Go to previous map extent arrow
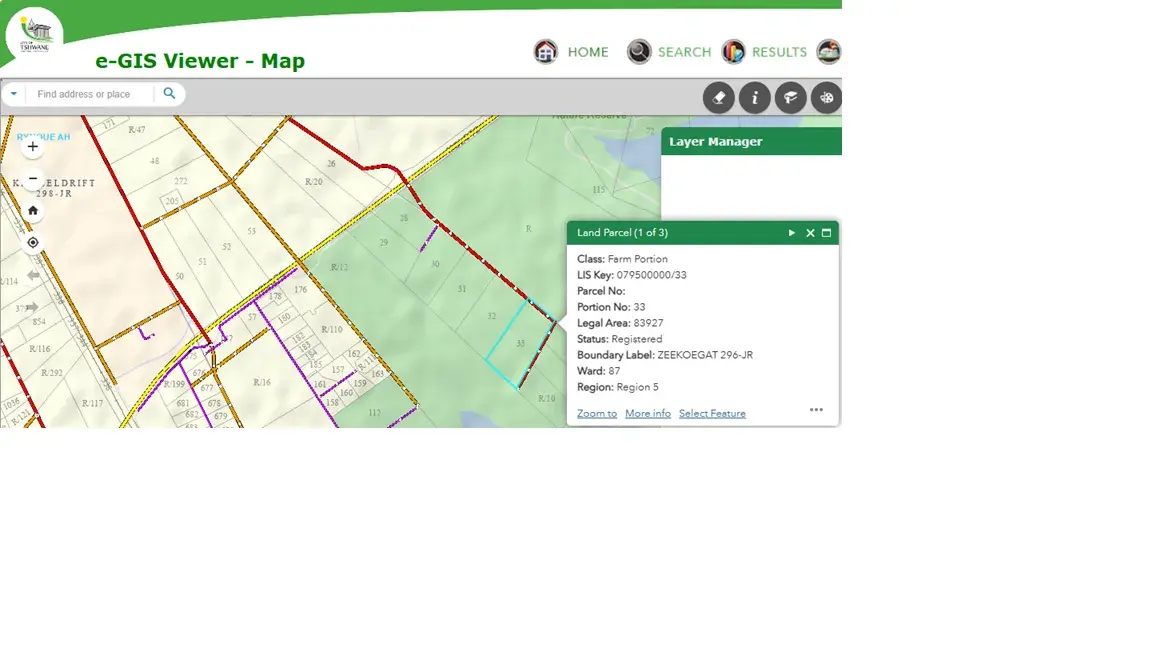Image resolution: width=1152 pixels, height=648 pixels. [33, 275]
